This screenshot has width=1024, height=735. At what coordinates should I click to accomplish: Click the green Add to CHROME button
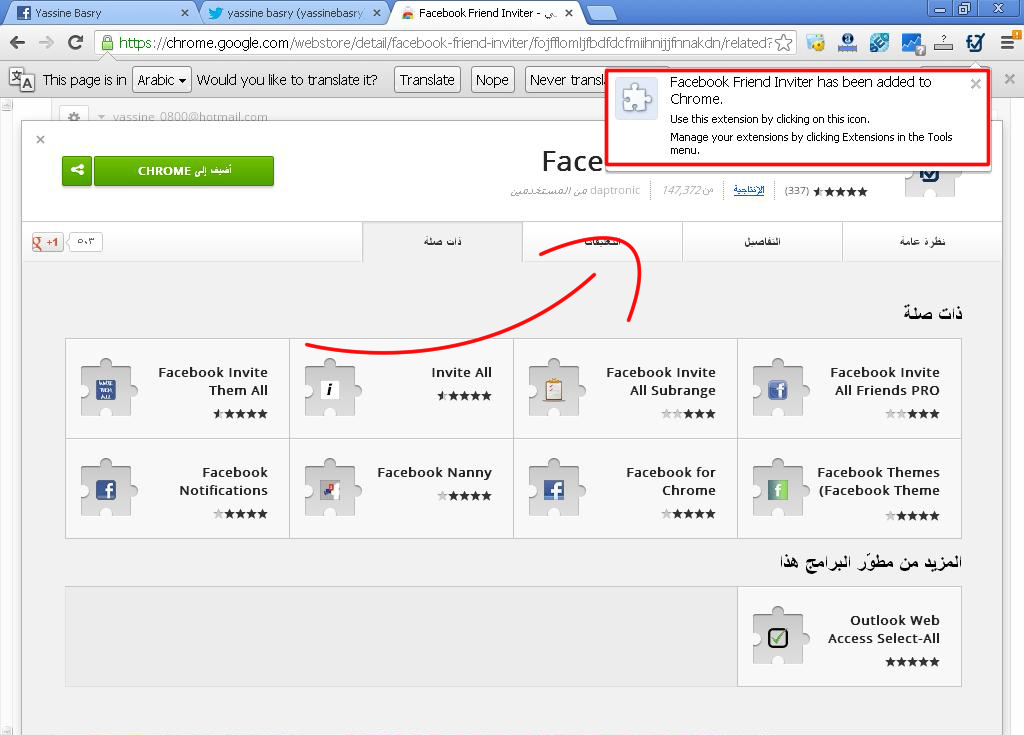184,171
